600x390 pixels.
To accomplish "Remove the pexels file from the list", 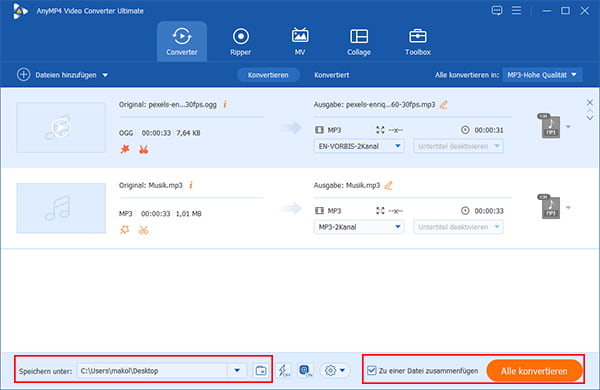I will pos(590,102).
